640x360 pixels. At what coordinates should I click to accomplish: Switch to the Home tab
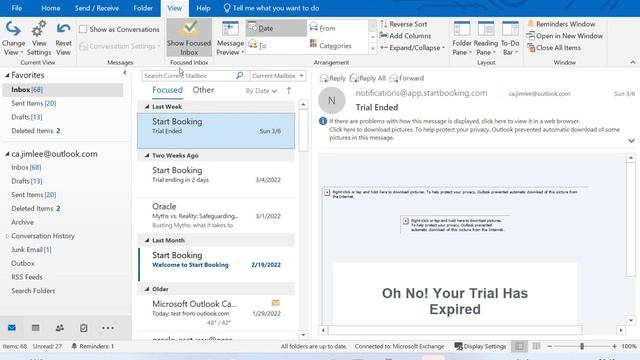pyautogui.click(x=51, y=8)
